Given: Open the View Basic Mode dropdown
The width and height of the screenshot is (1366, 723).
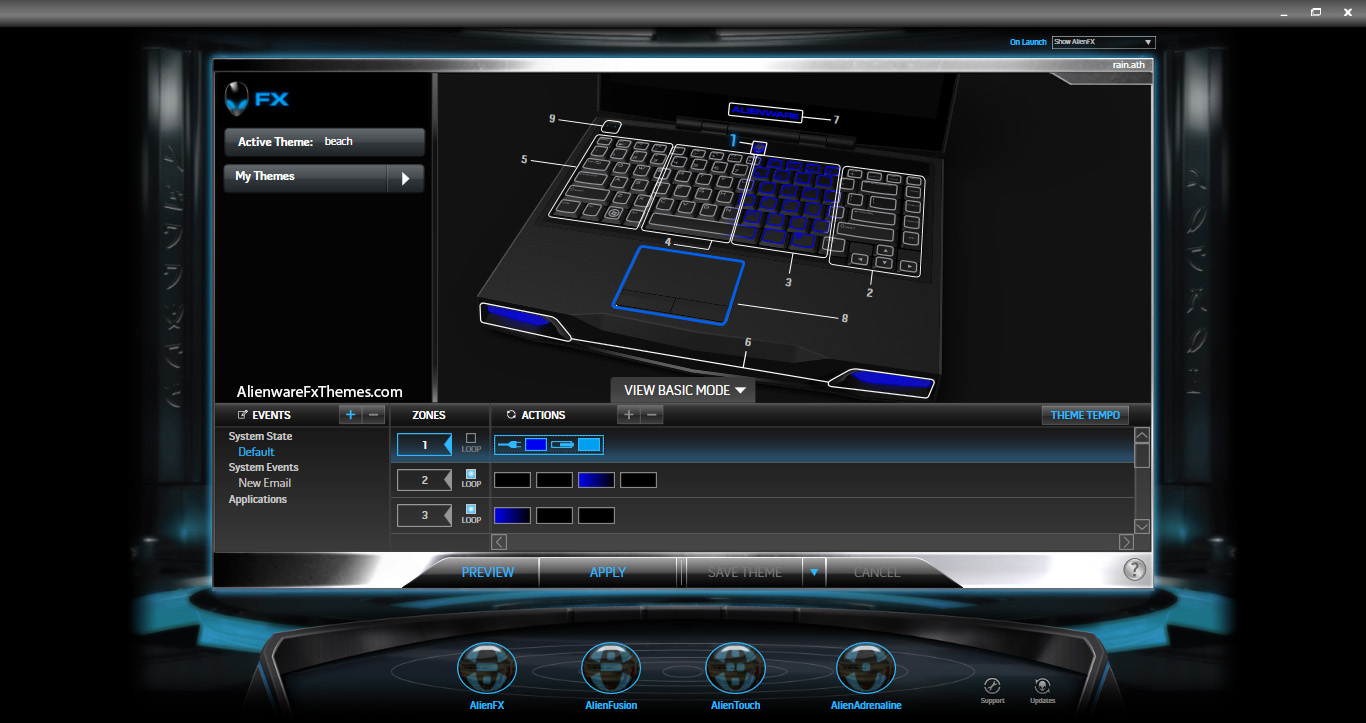Looking at the screenshot, I should point(684,390).
